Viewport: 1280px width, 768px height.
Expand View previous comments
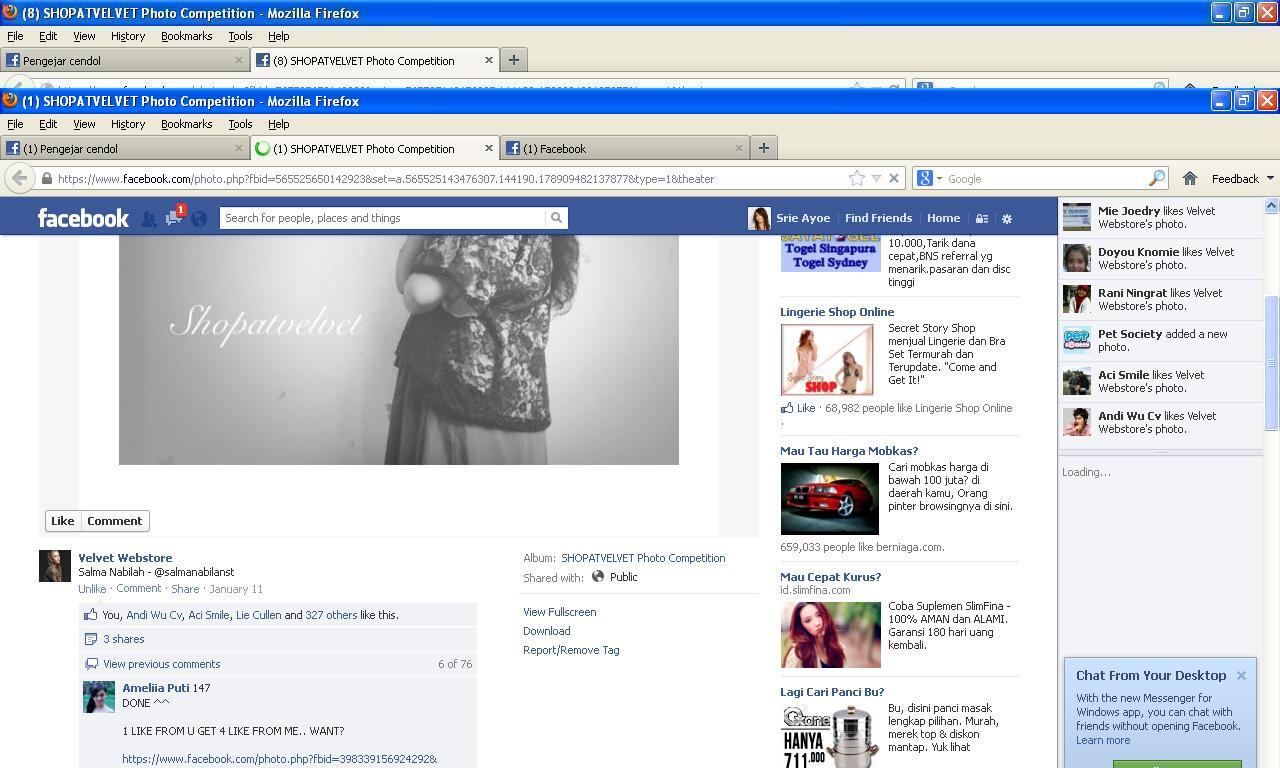tap(161, 664)
